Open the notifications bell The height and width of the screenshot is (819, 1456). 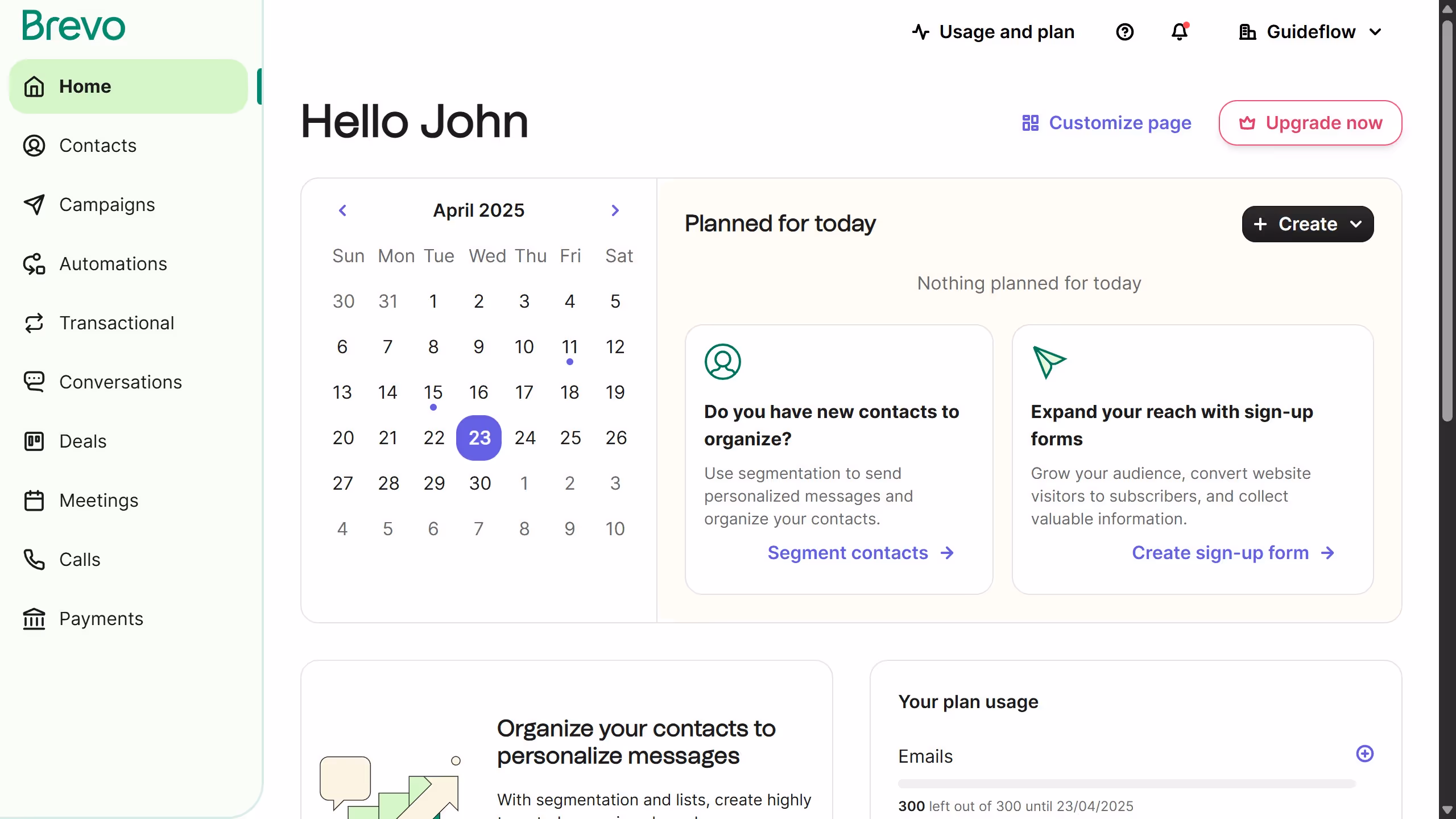(x=1178, y=32)
